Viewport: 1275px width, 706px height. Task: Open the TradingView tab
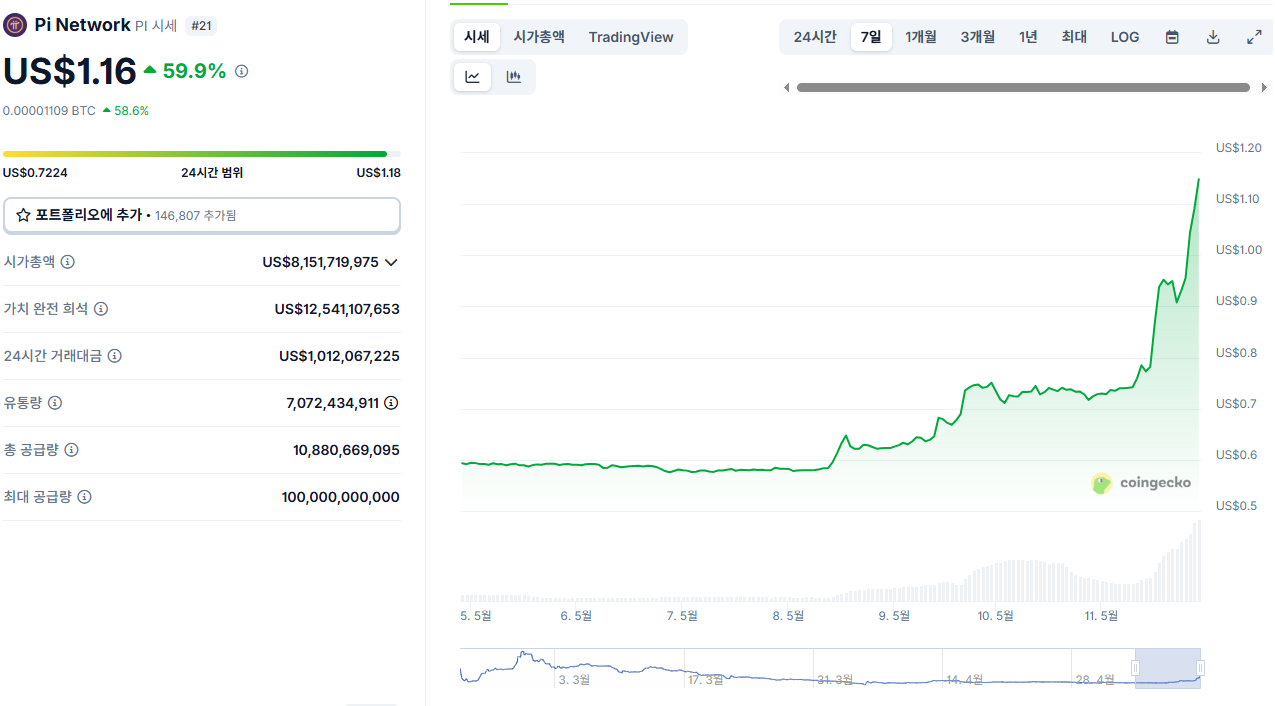tap(631, 37)
